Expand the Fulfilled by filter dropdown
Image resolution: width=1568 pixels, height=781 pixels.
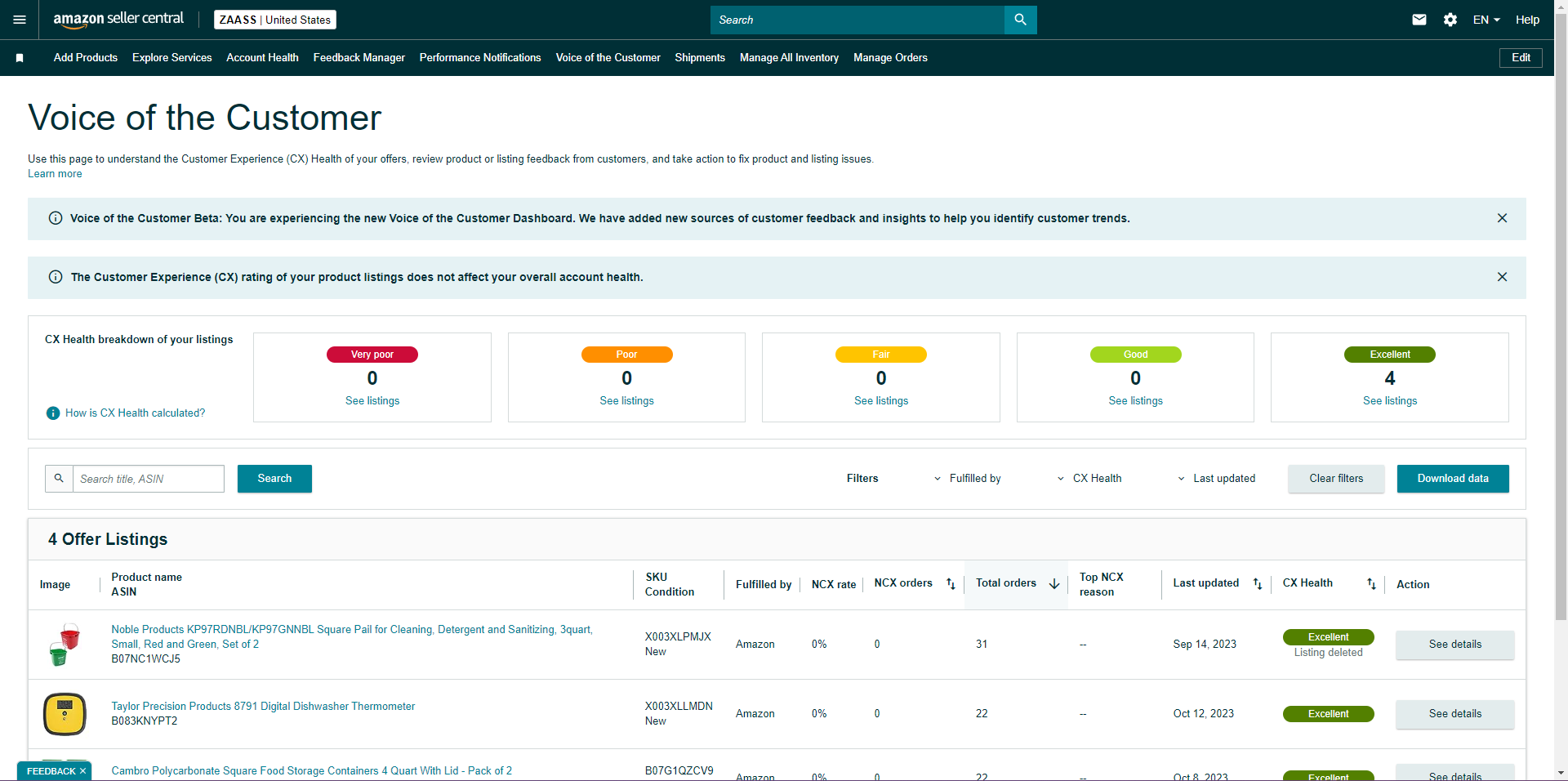tap(968, 479)
